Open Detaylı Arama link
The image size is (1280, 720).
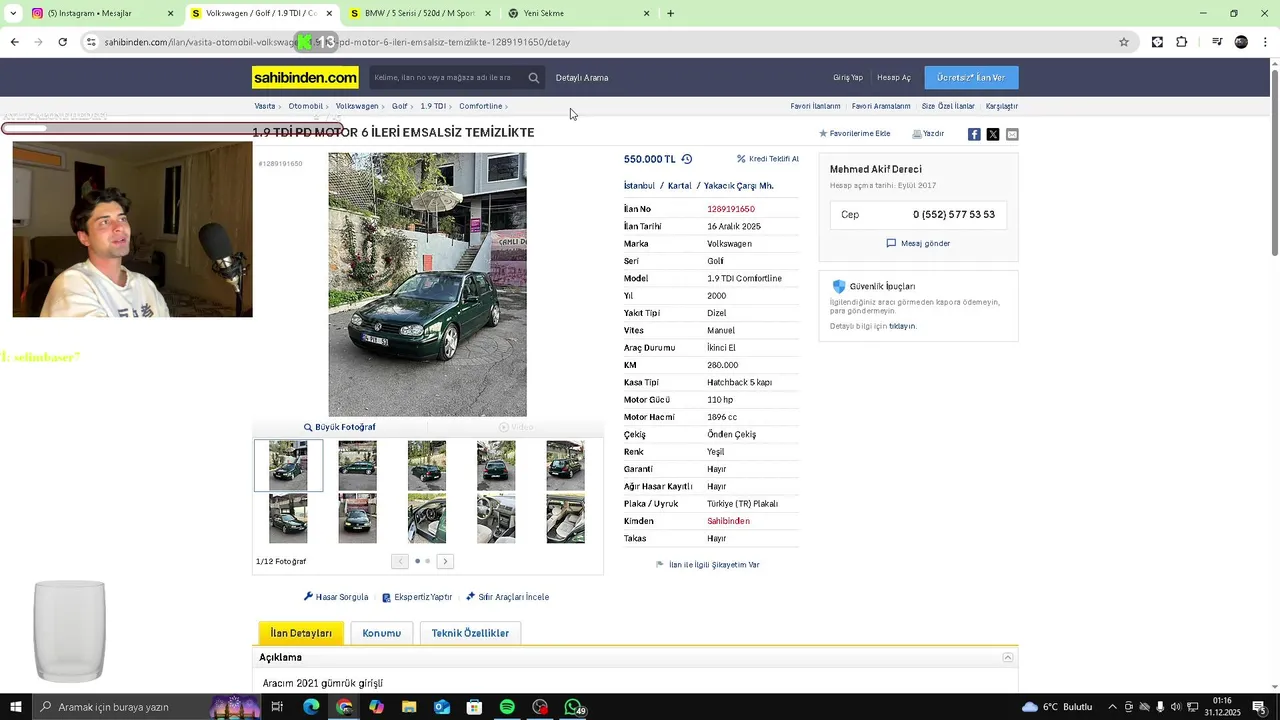tap(582, 77)
